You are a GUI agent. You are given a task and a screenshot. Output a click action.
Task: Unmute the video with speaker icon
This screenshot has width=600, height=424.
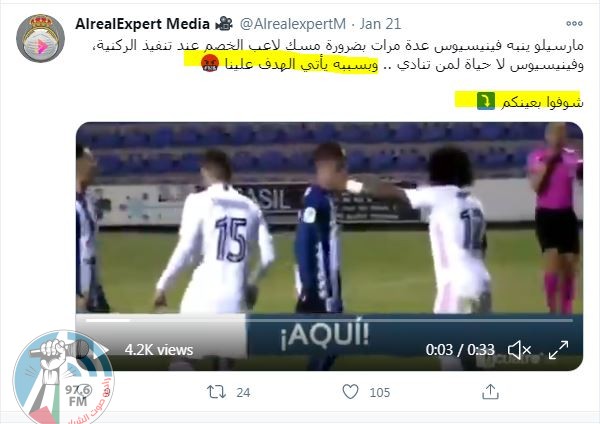coord(518,350)
